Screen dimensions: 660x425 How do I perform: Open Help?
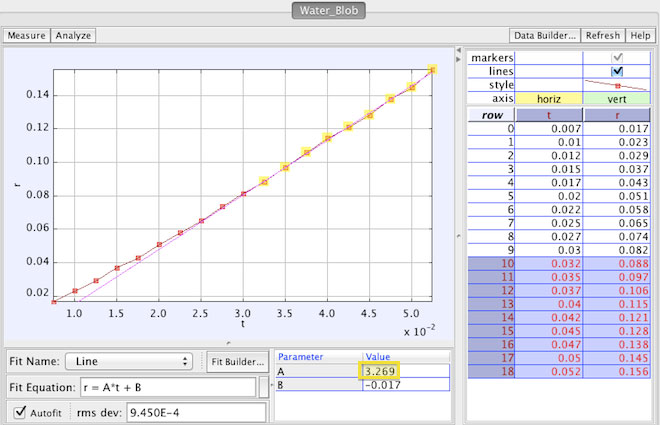tap(641, 35)
